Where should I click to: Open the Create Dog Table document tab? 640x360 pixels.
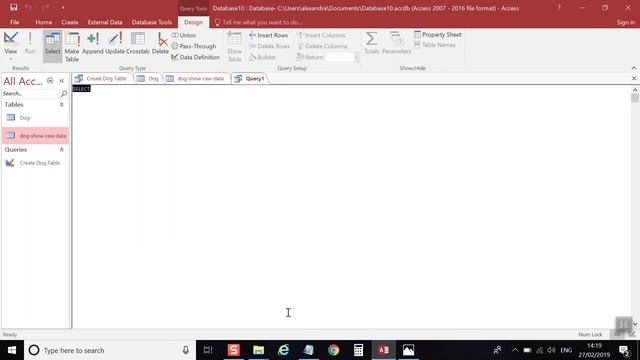[102, 78]
